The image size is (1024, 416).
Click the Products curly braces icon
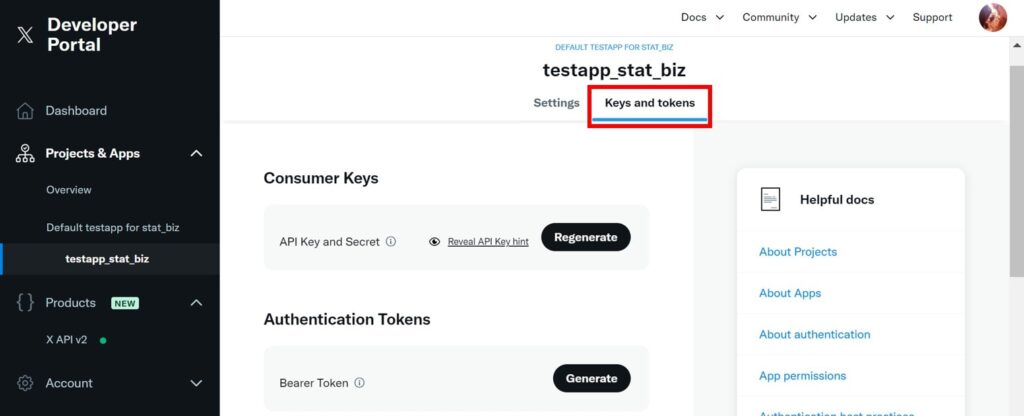pos(26,303)
